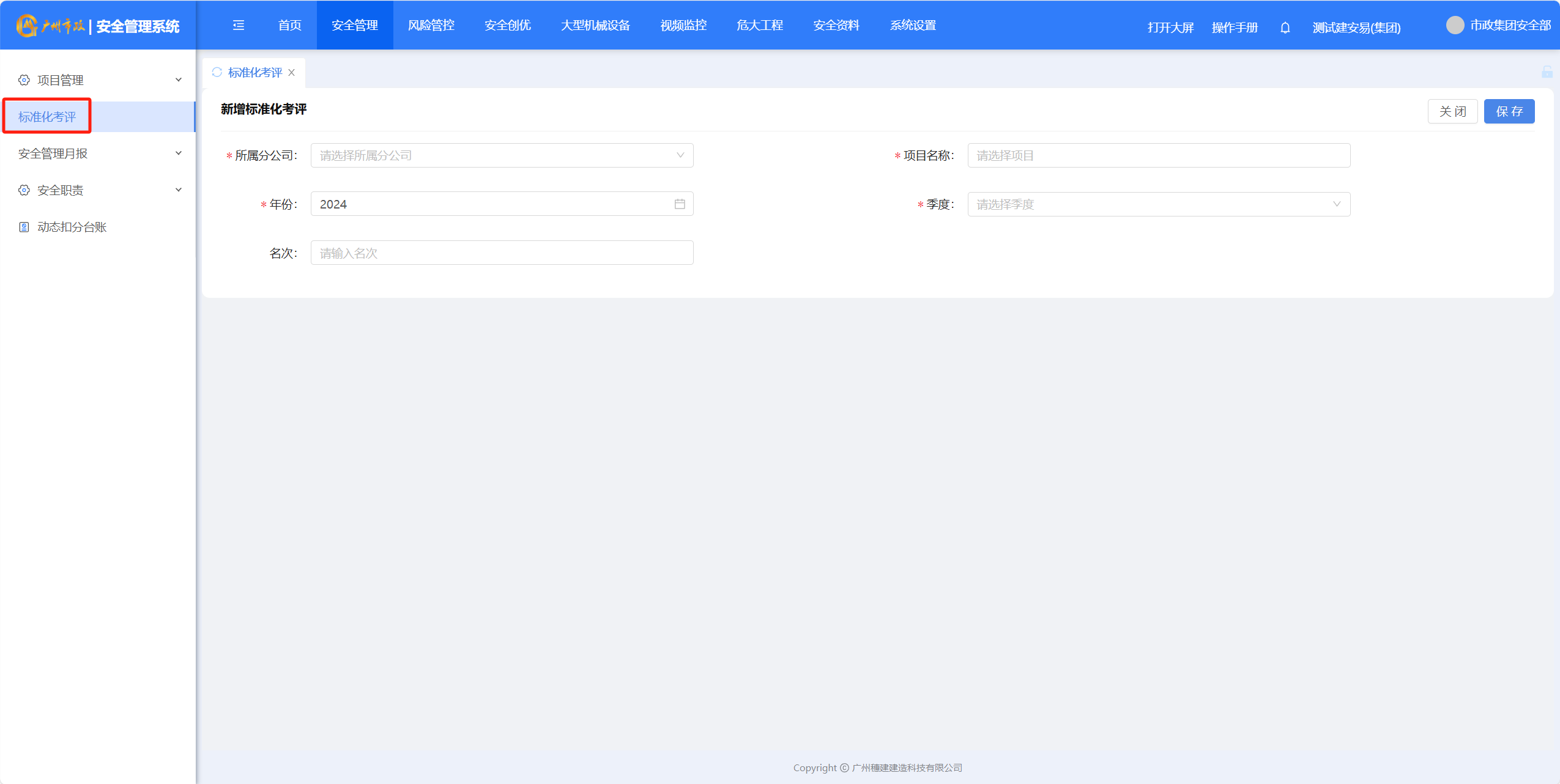Click the user avatar circle
Image resolution: width=1560 pixels, height=784 pixels.
1455,25
